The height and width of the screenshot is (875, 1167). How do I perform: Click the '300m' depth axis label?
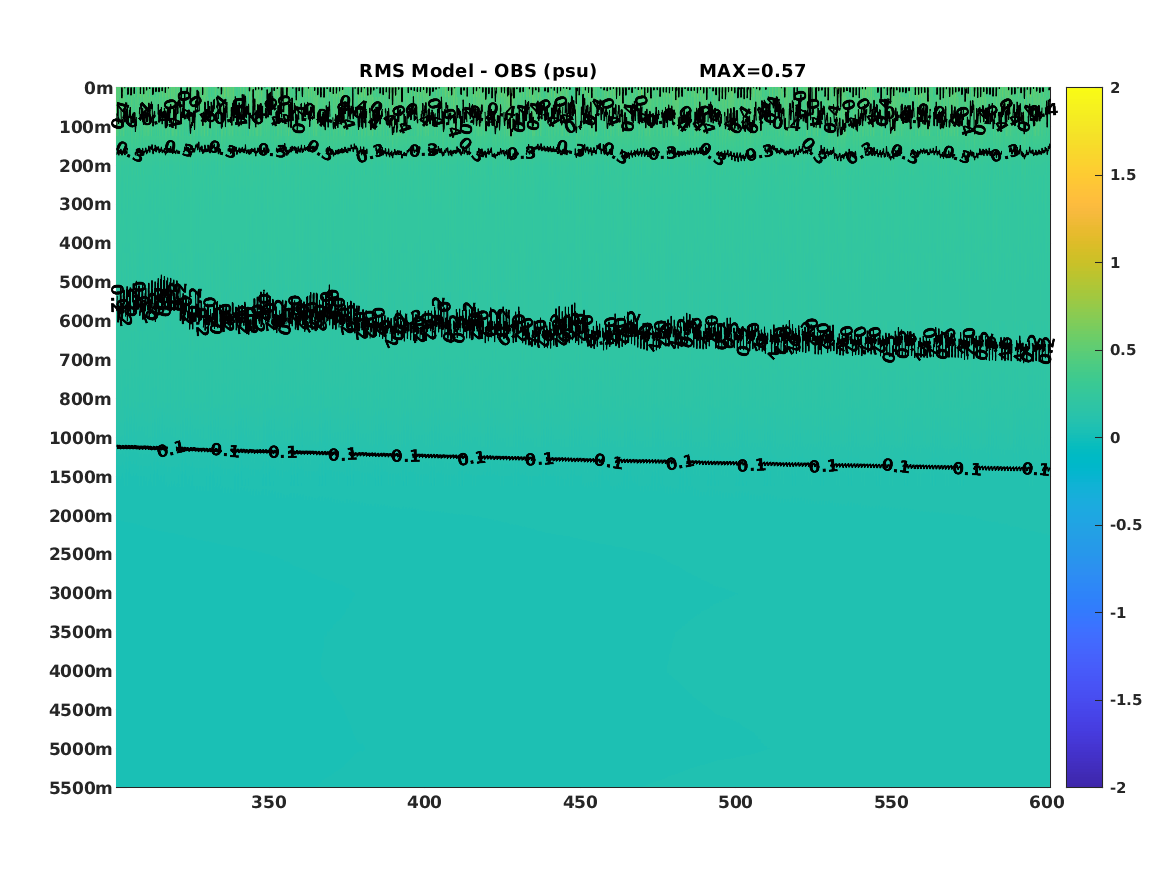[x=86, y=205]
